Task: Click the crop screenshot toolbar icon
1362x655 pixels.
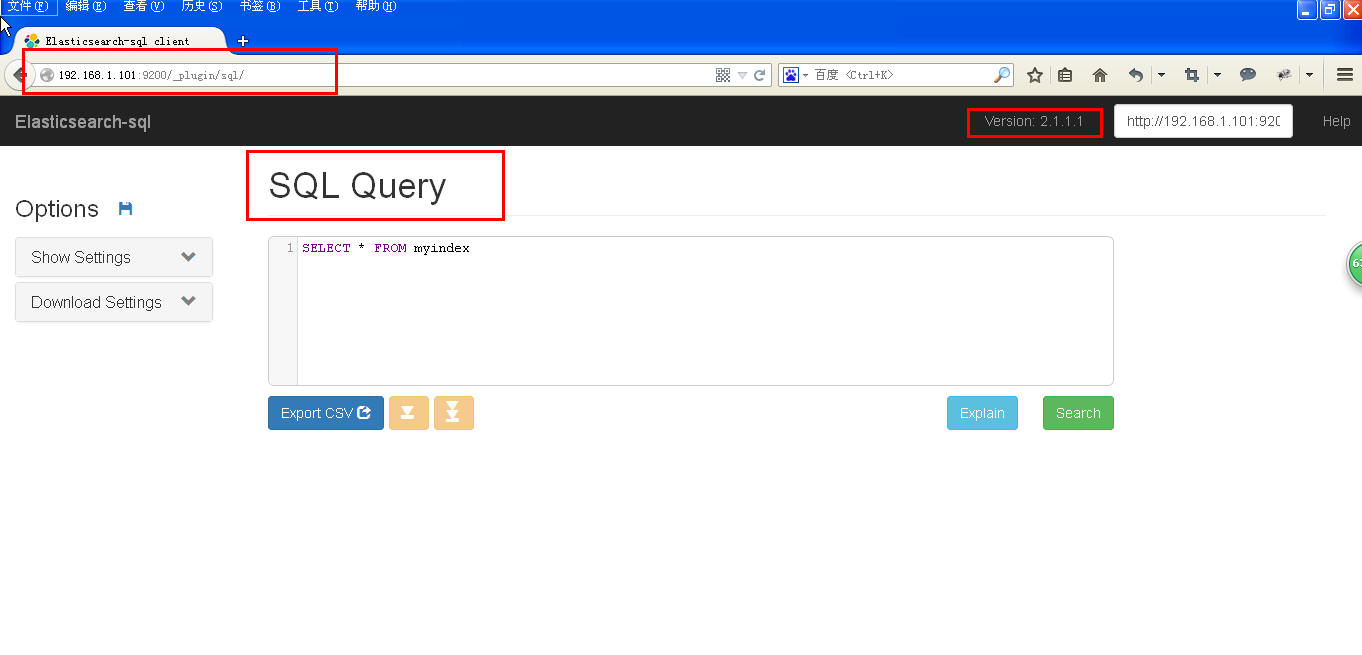Action: (x=1191, y=75)
